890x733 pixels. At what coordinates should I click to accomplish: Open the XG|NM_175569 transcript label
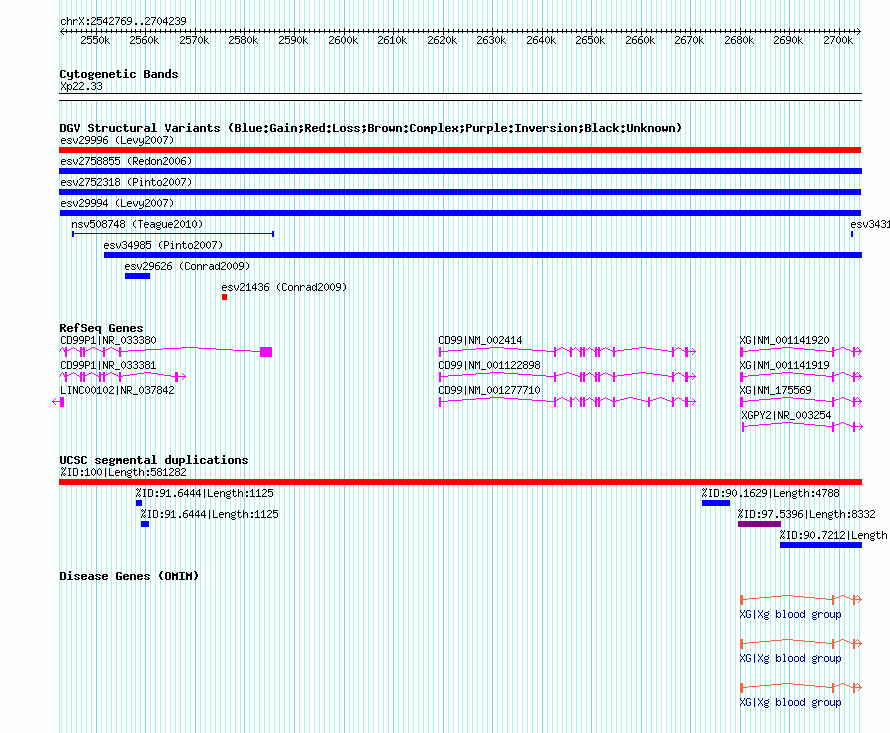pyautogui.click(x=775, y=390)
